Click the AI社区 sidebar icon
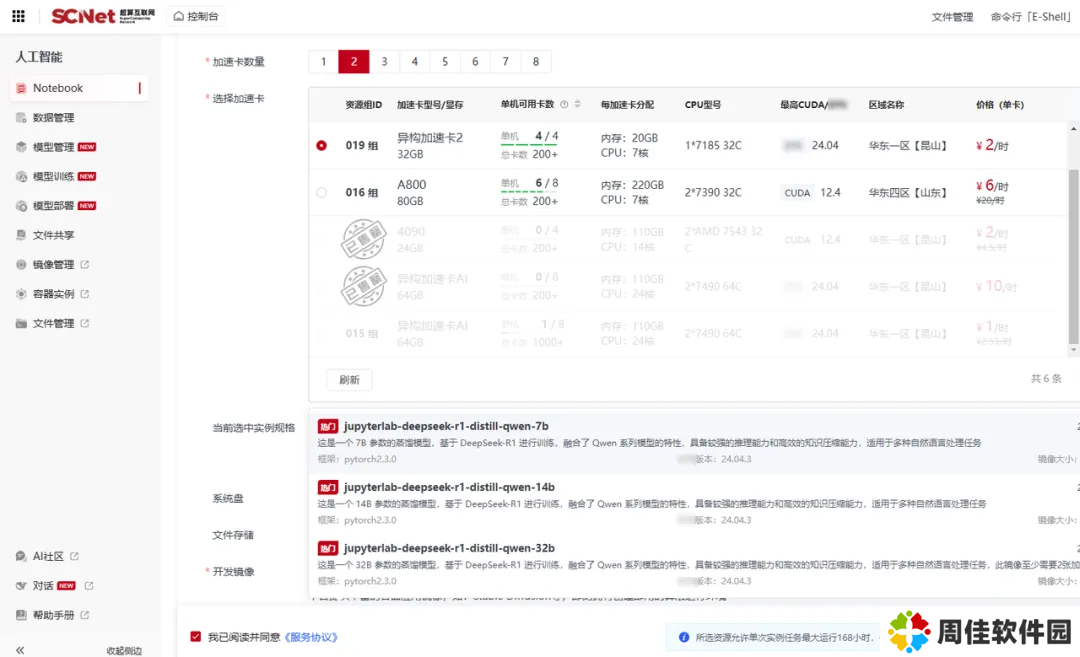Viewport: 1080px width, 657px height. pyautogui.click(x=21, y=556)
